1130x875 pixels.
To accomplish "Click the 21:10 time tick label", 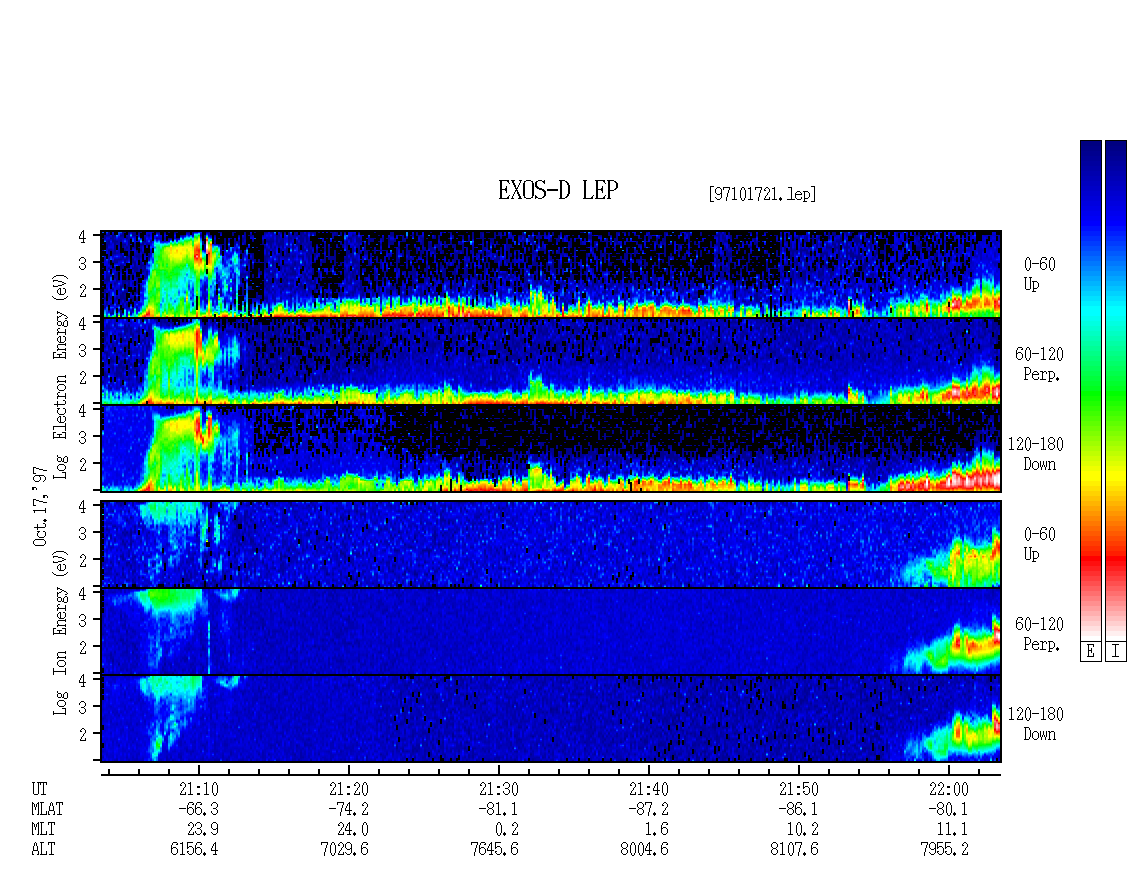I will pyautogui.click(x=199, y=789).
